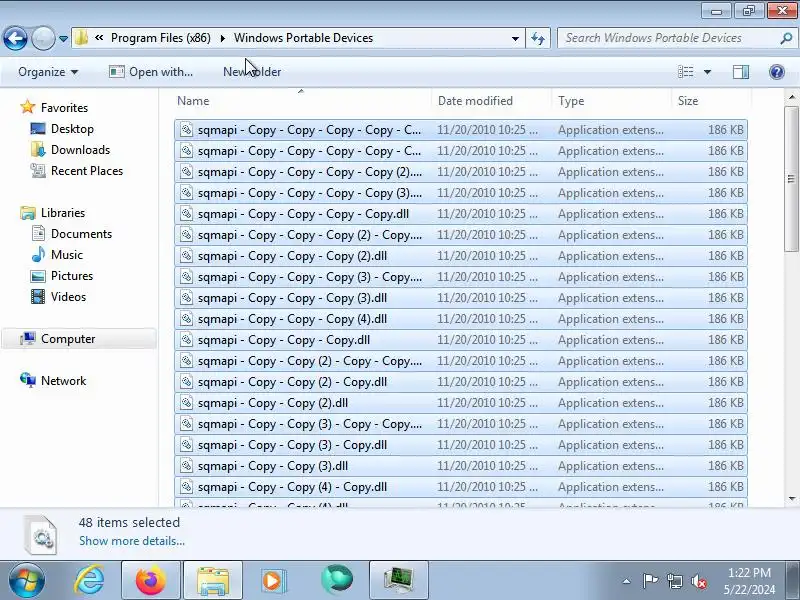Open the view options dropdown arrow
This screenshot has height=600, width=800.
pos(707,72)
